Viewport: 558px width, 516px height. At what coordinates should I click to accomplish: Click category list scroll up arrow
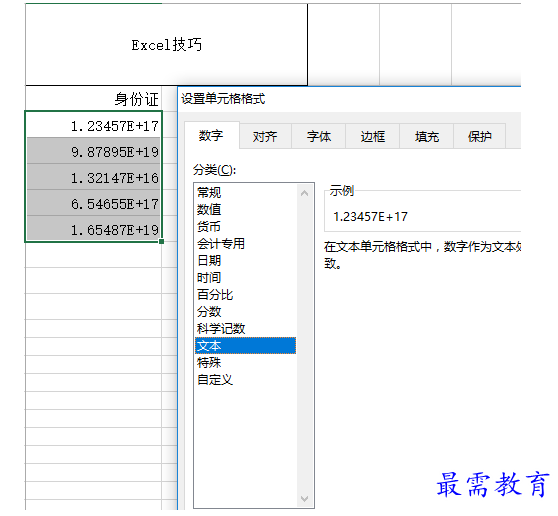coord(305,193)
